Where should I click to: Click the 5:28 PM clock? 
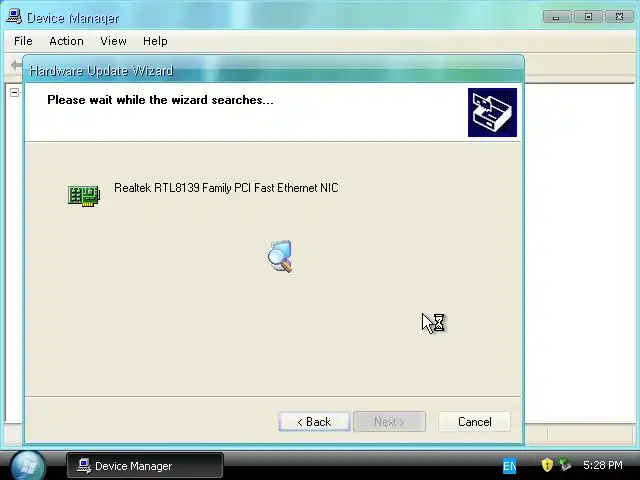[603, 465]
